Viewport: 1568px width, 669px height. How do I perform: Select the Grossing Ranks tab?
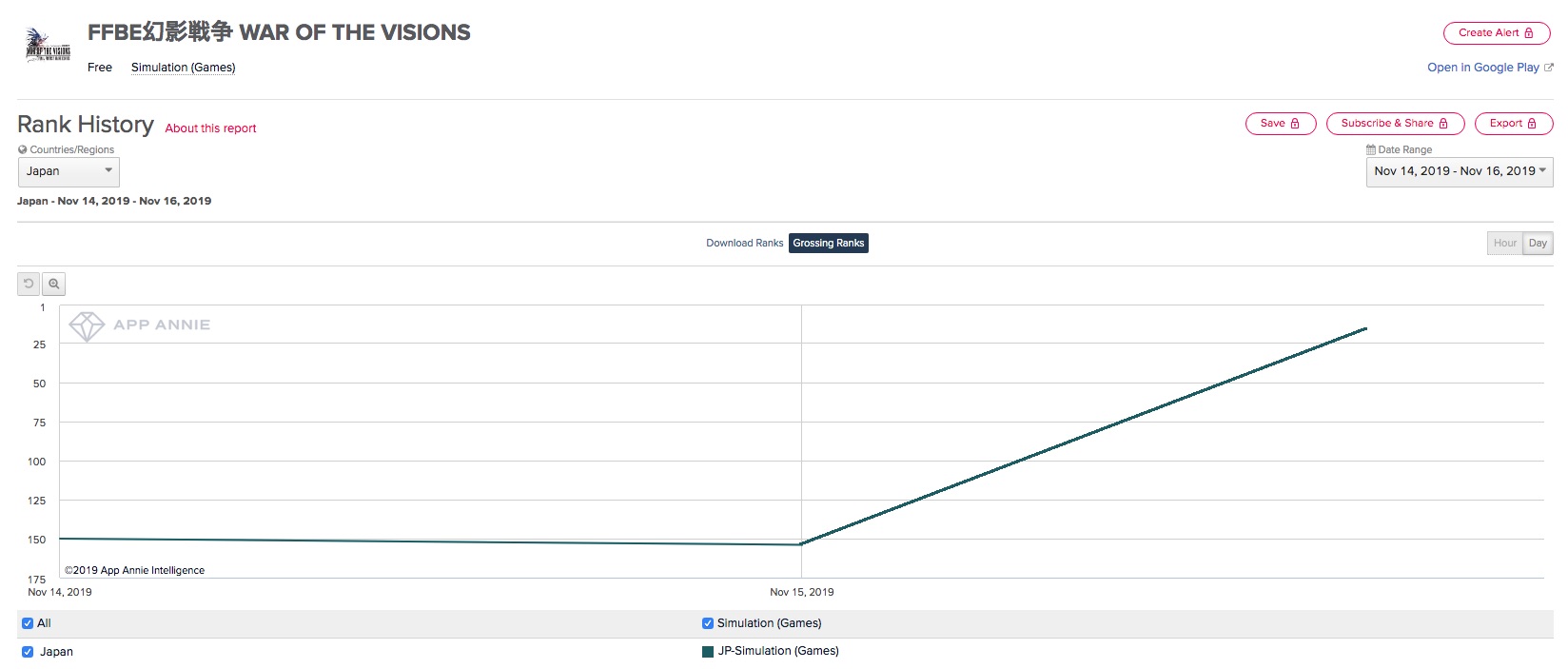coord(829,244)
